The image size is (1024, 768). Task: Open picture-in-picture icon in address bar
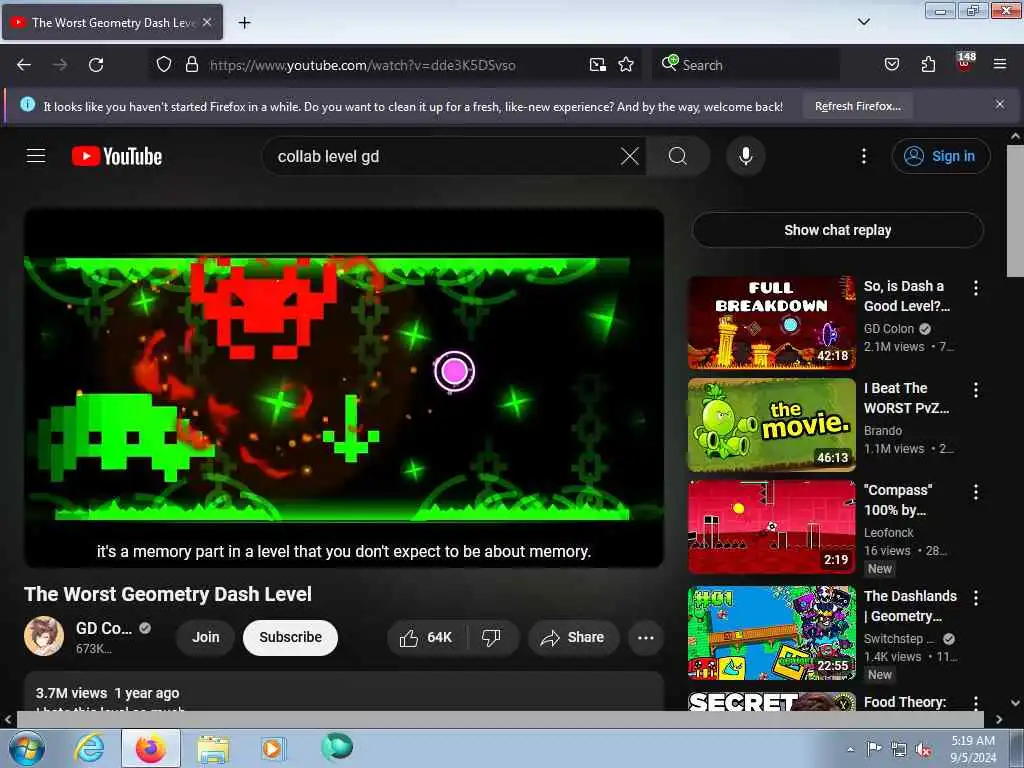tap(598, 65)
